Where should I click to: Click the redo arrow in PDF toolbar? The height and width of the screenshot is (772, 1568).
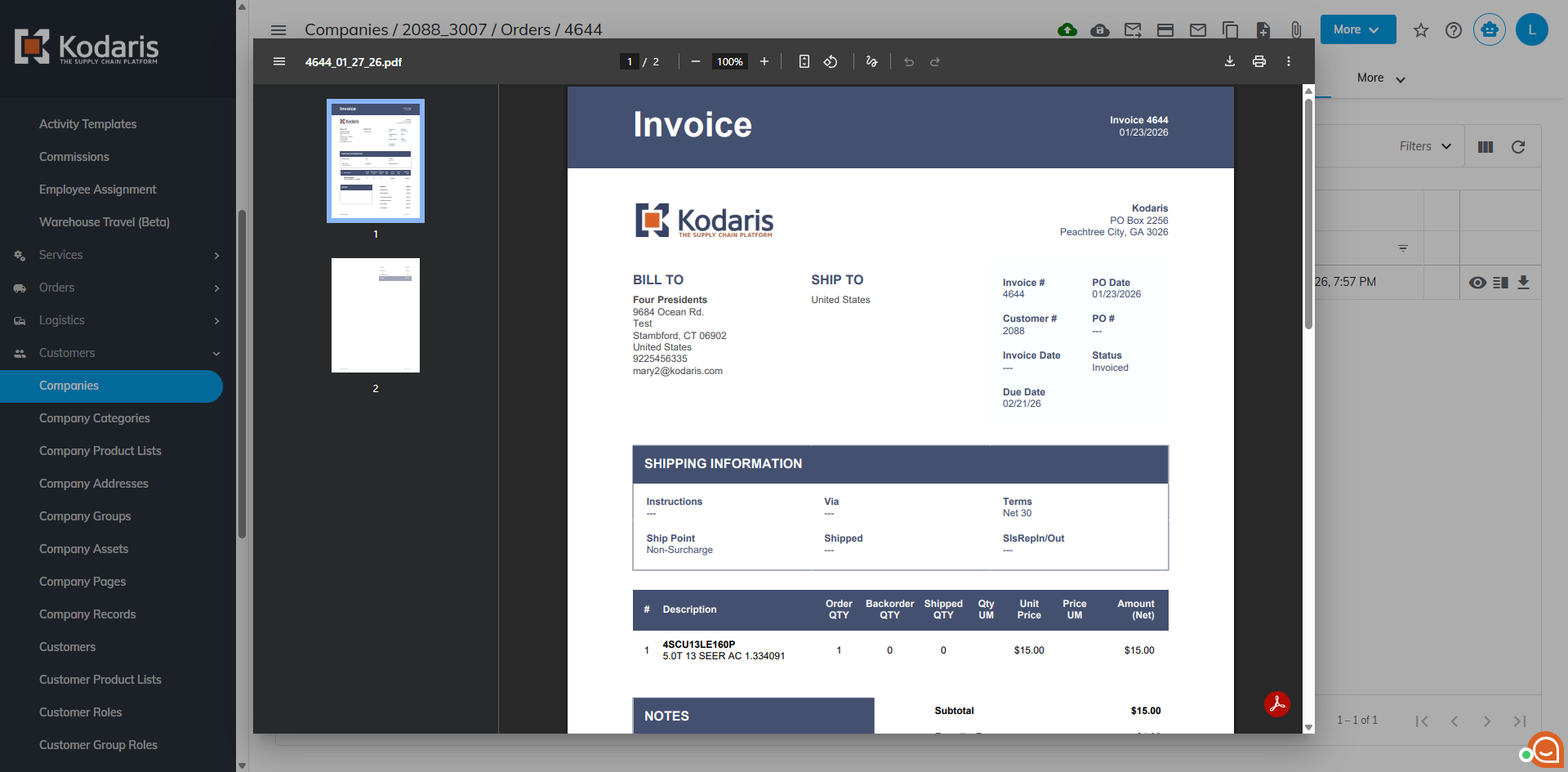[935, 61]
